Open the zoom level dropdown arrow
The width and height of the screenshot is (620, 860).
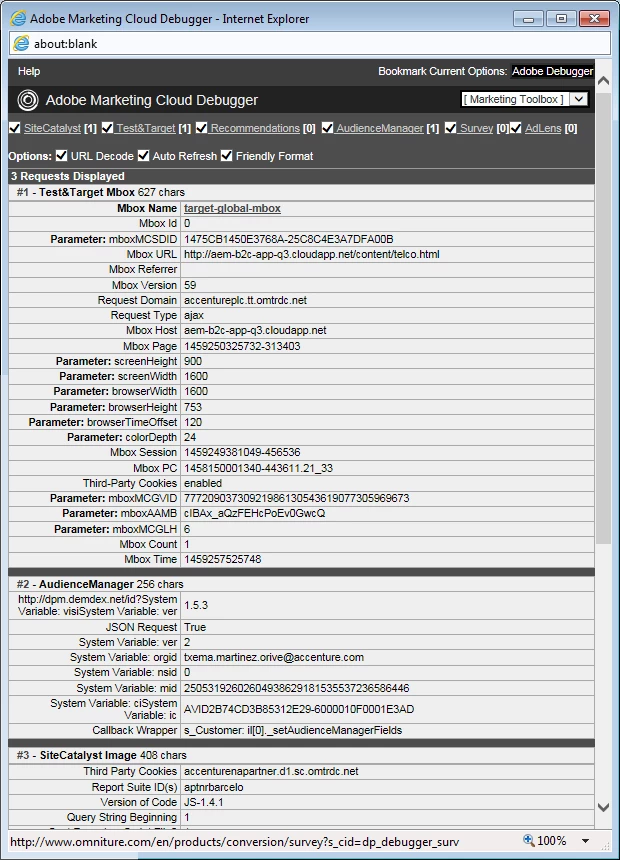pyautogui.click(x=585, y=841)
